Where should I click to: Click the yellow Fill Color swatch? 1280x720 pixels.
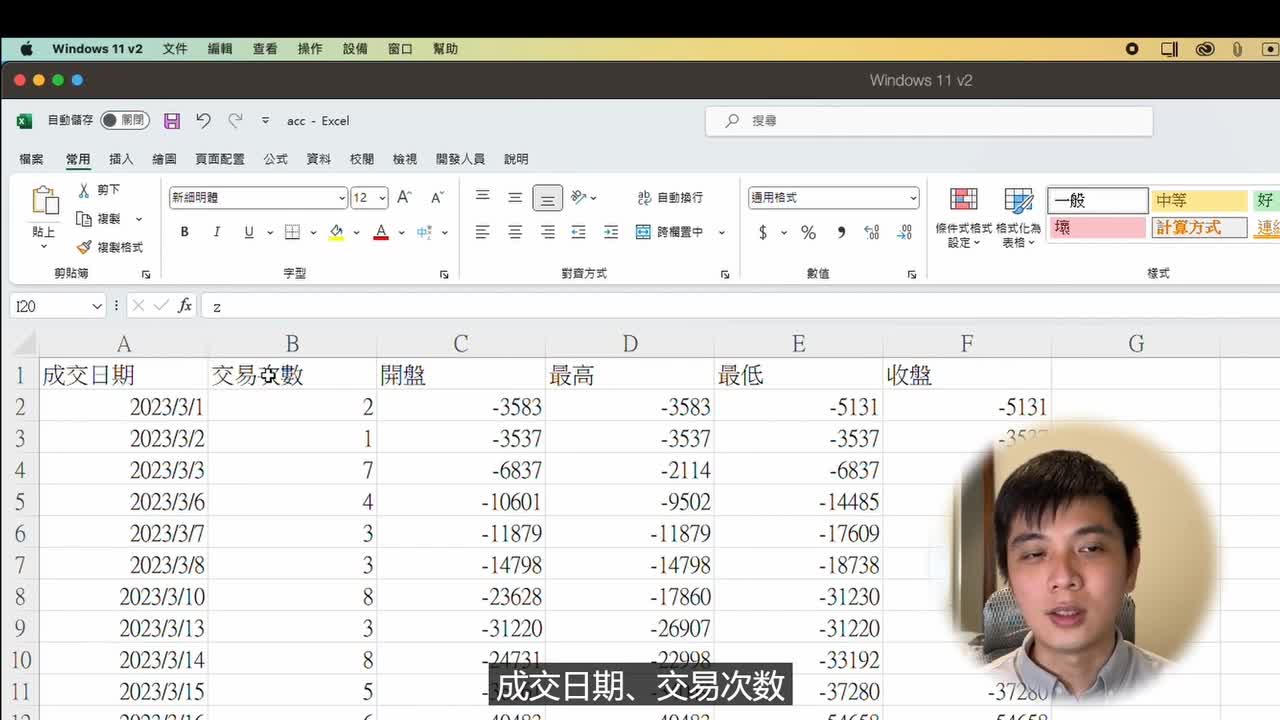coord(336,232)
